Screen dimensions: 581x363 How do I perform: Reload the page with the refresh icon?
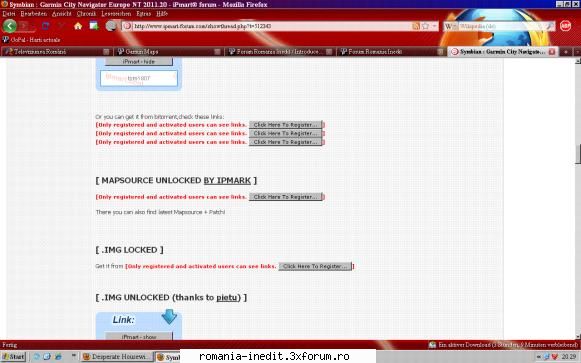[x=46, y=26]
